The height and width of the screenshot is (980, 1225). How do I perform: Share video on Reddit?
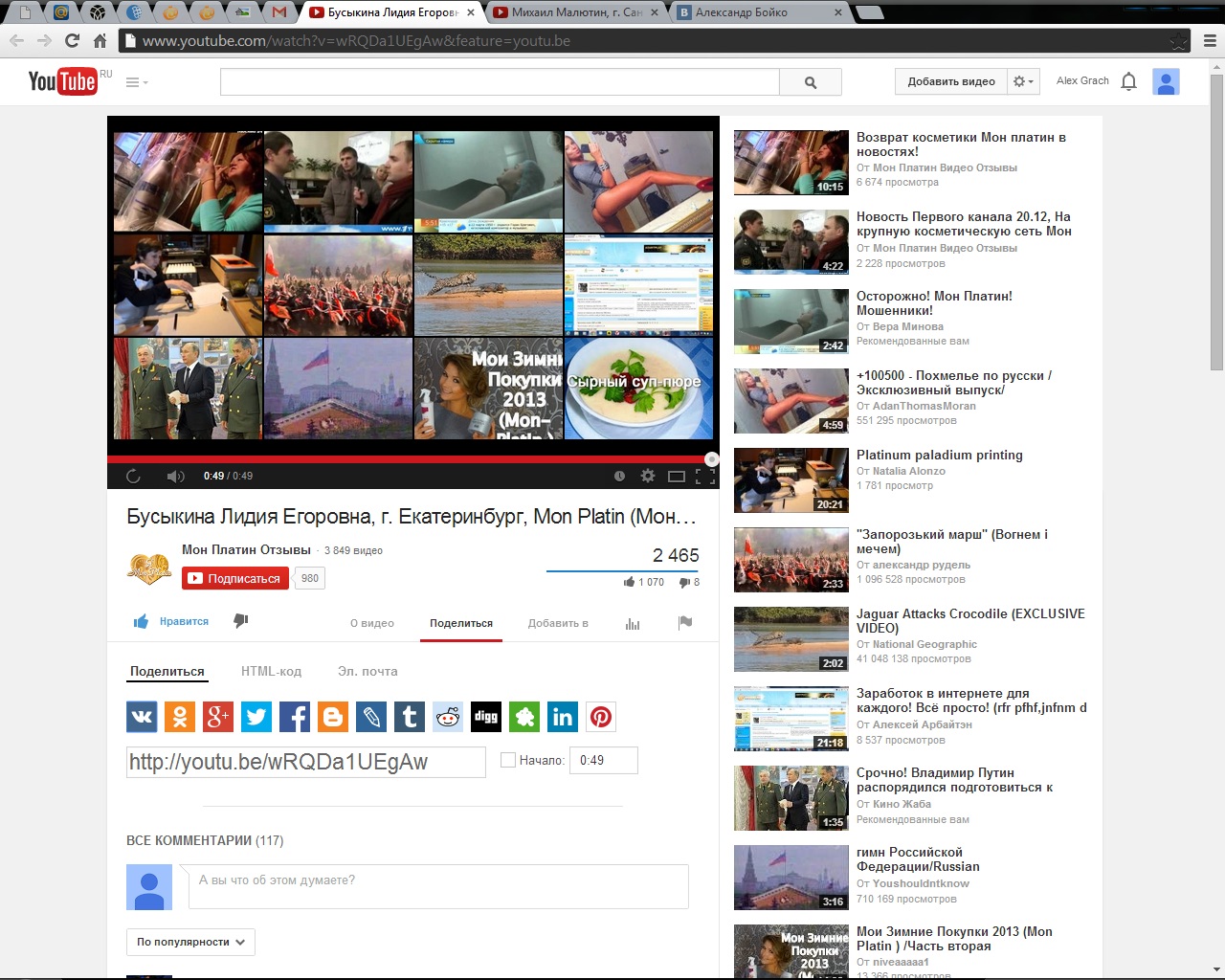448,716
